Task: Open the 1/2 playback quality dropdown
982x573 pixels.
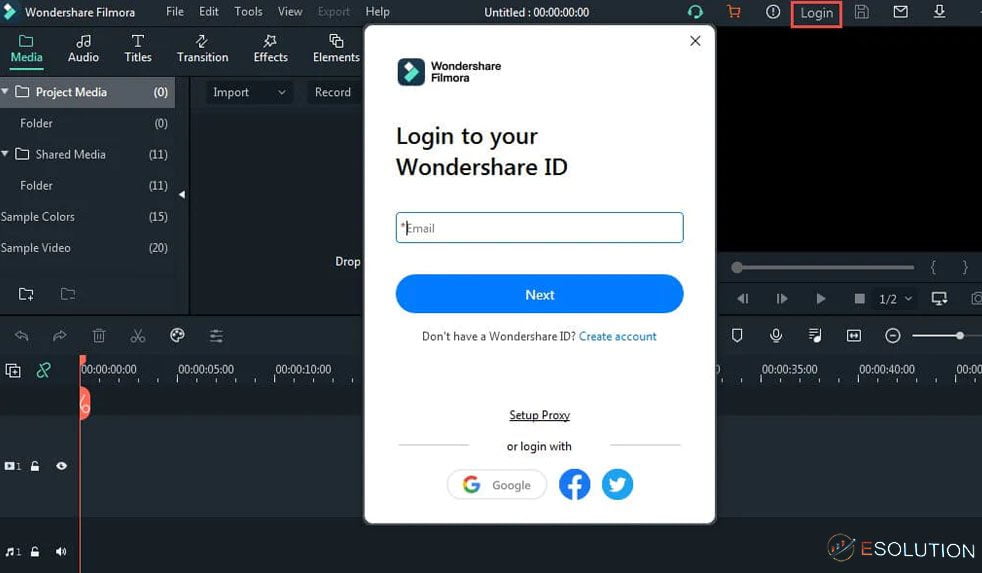Action: point(895,299)
